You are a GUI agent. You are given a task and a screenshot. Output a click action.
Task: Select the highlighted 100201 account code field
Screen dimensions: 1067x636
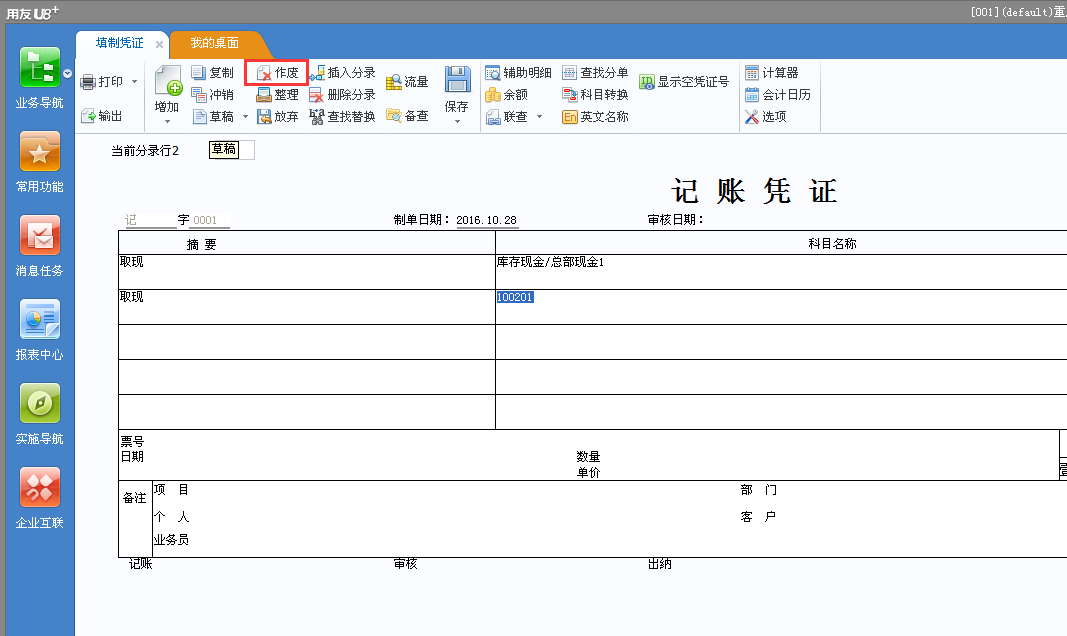point(516,298)
